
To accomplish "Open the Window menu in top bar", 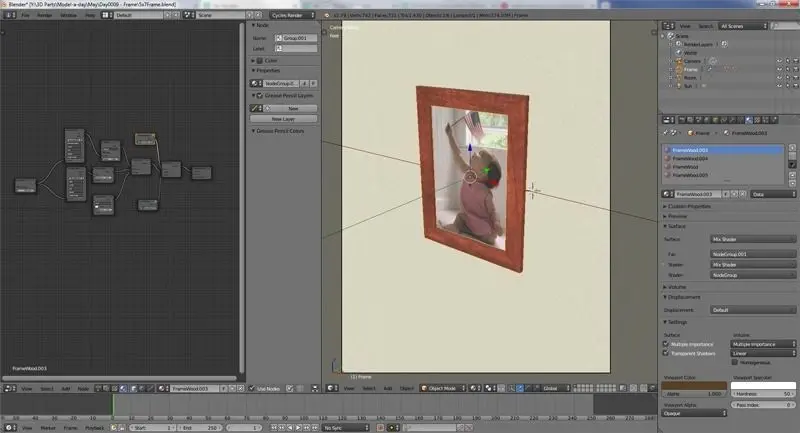I will pyautogui.click(x=68, y=15).
